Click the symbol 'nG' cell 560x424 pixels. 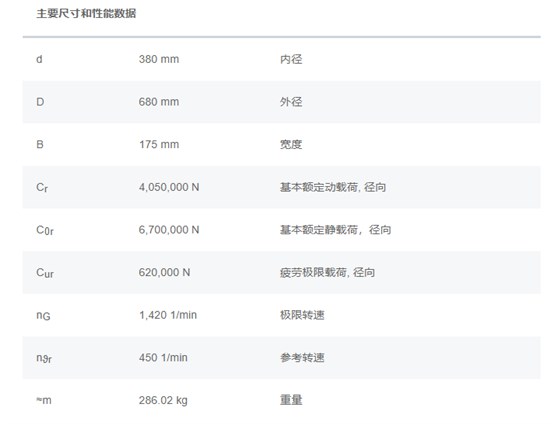click(x=43, y=315)
